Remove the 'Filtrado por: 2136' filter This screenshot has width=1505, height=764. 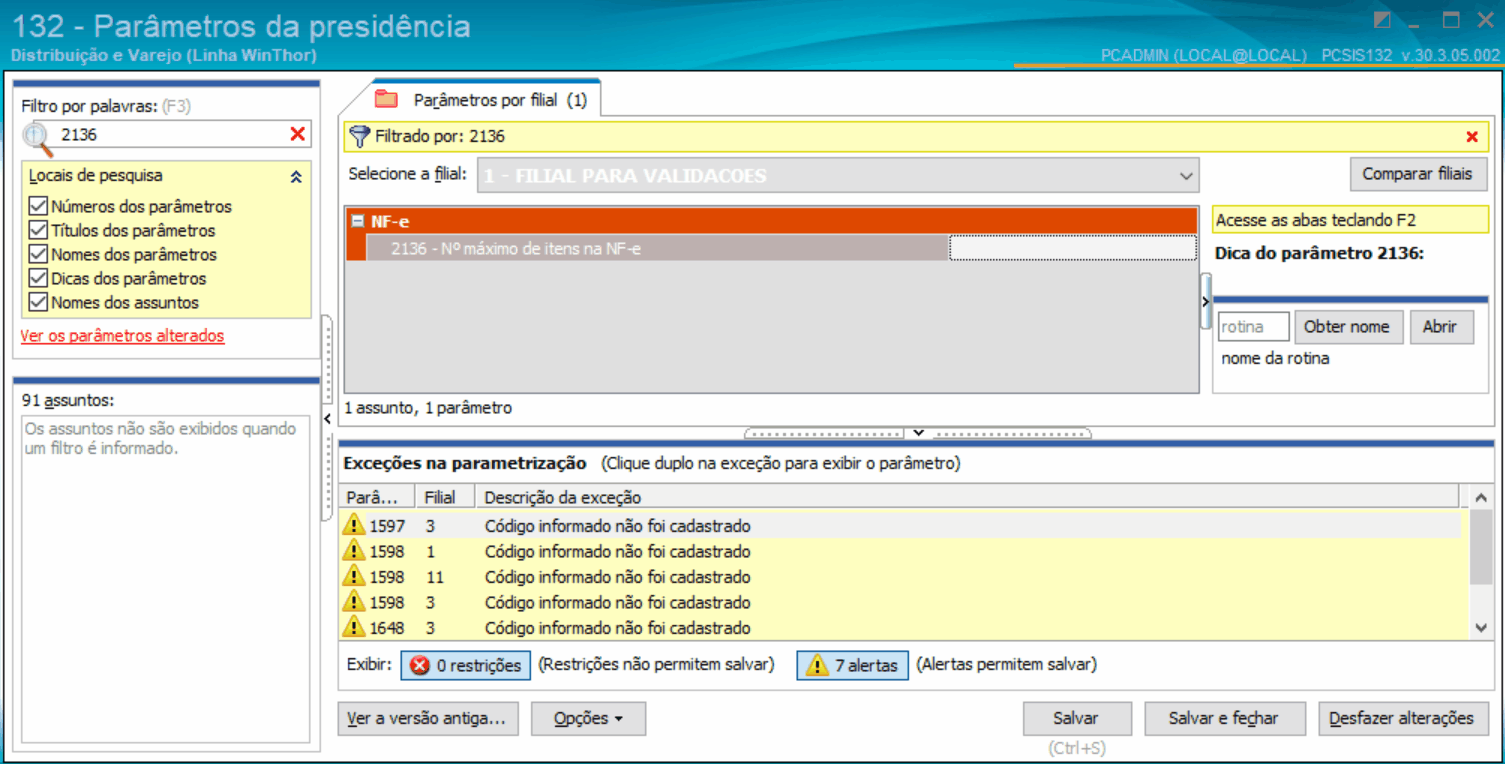pos(1472,136)
